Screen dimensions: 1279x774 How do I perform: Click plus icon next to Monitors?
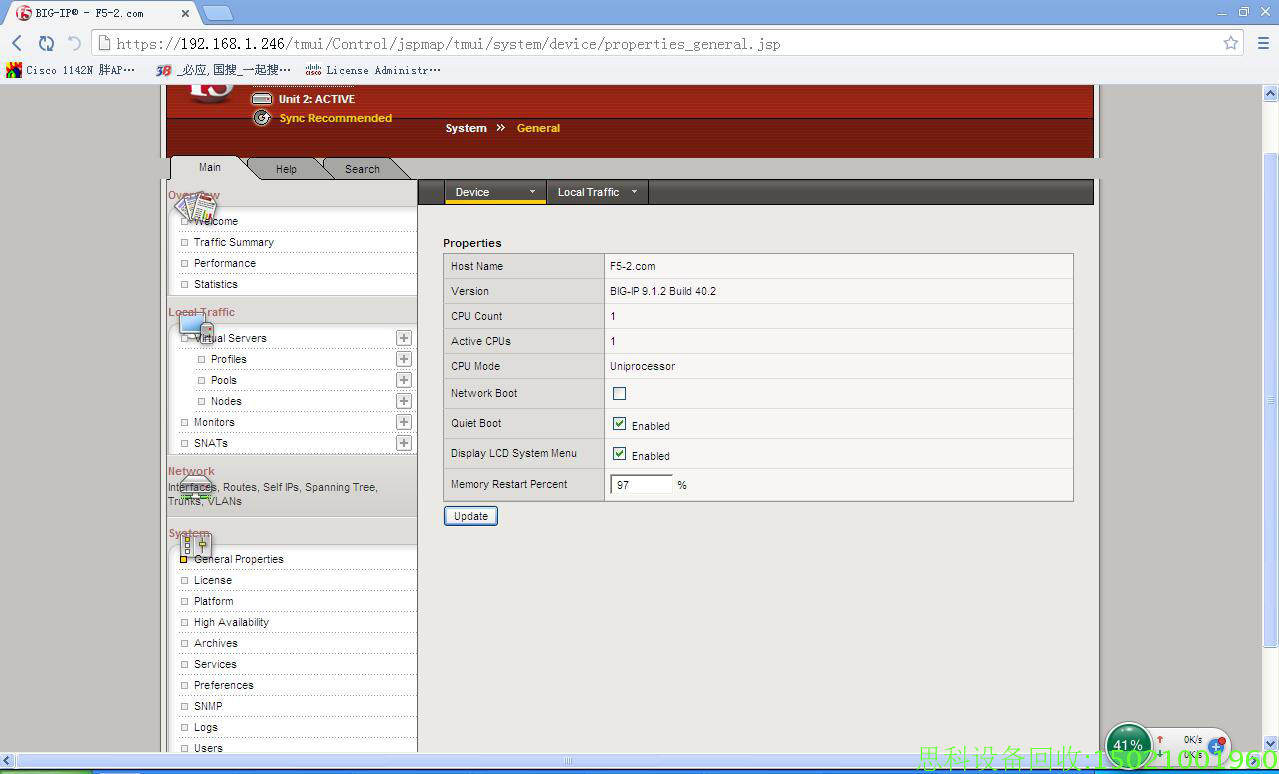point(404,422)
